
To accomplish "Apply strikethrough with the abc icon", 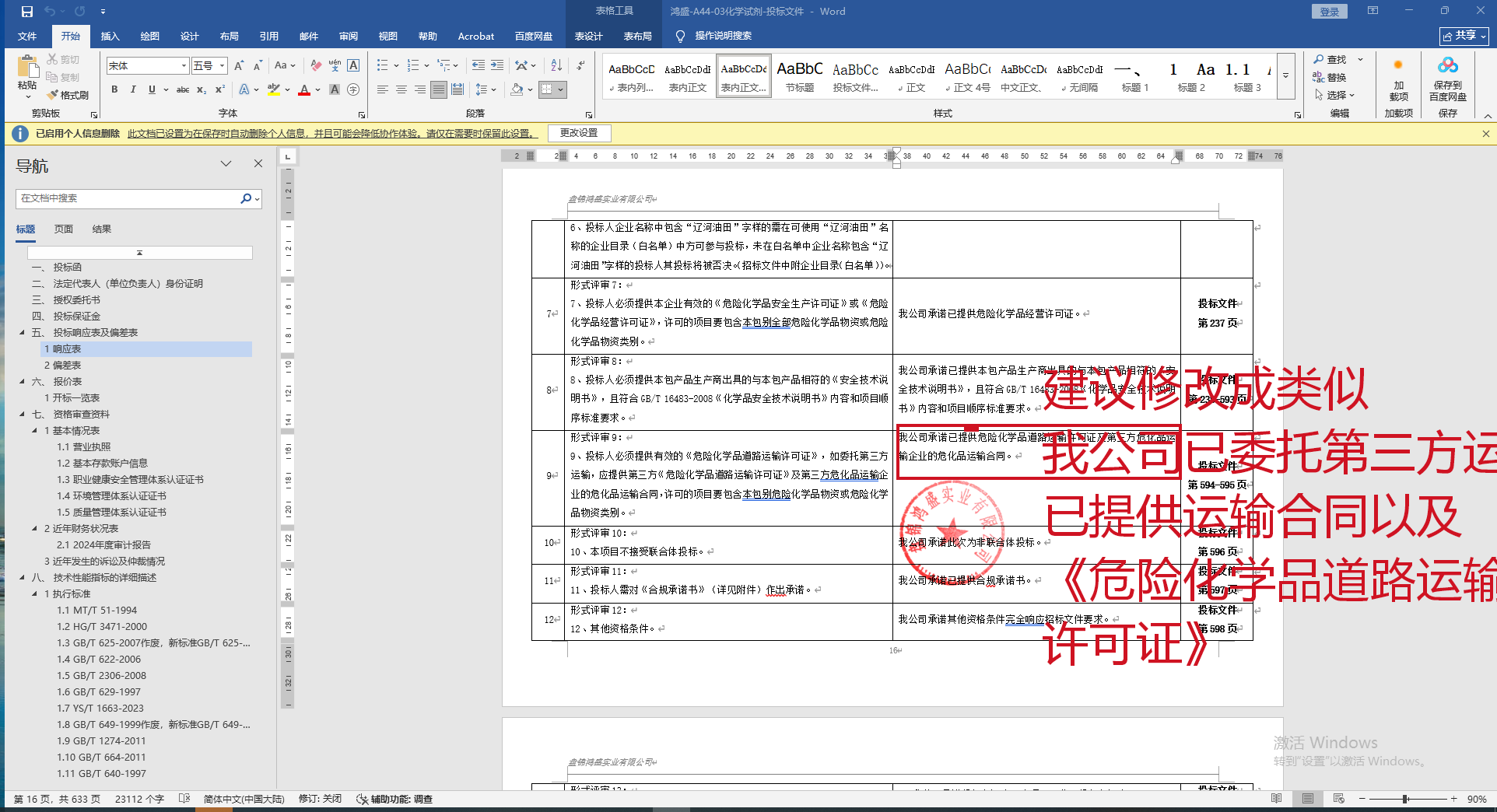I will point(183,89).
